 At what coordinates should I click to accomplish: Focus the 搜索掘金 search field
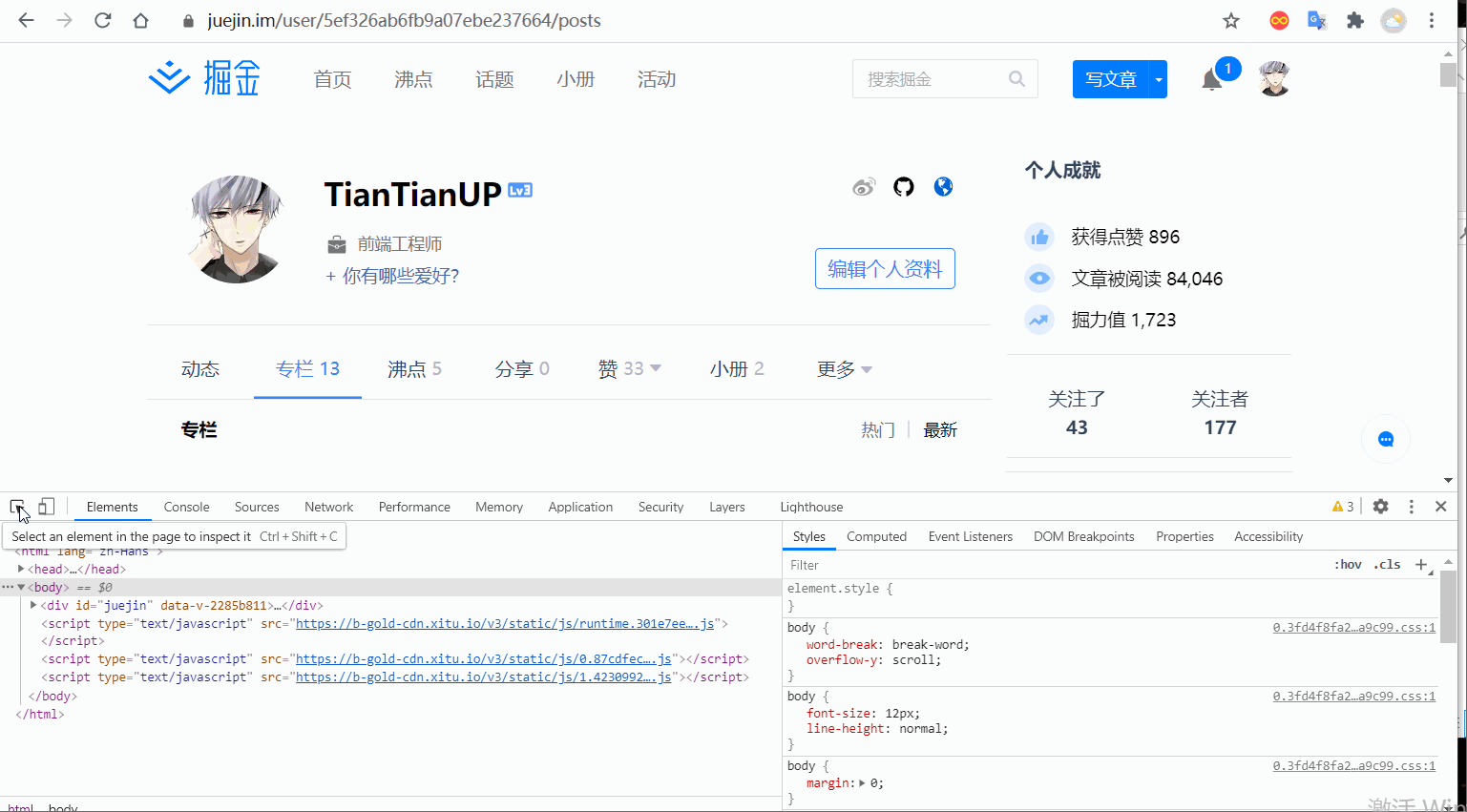pyautogui.click(x=945, y=79)
